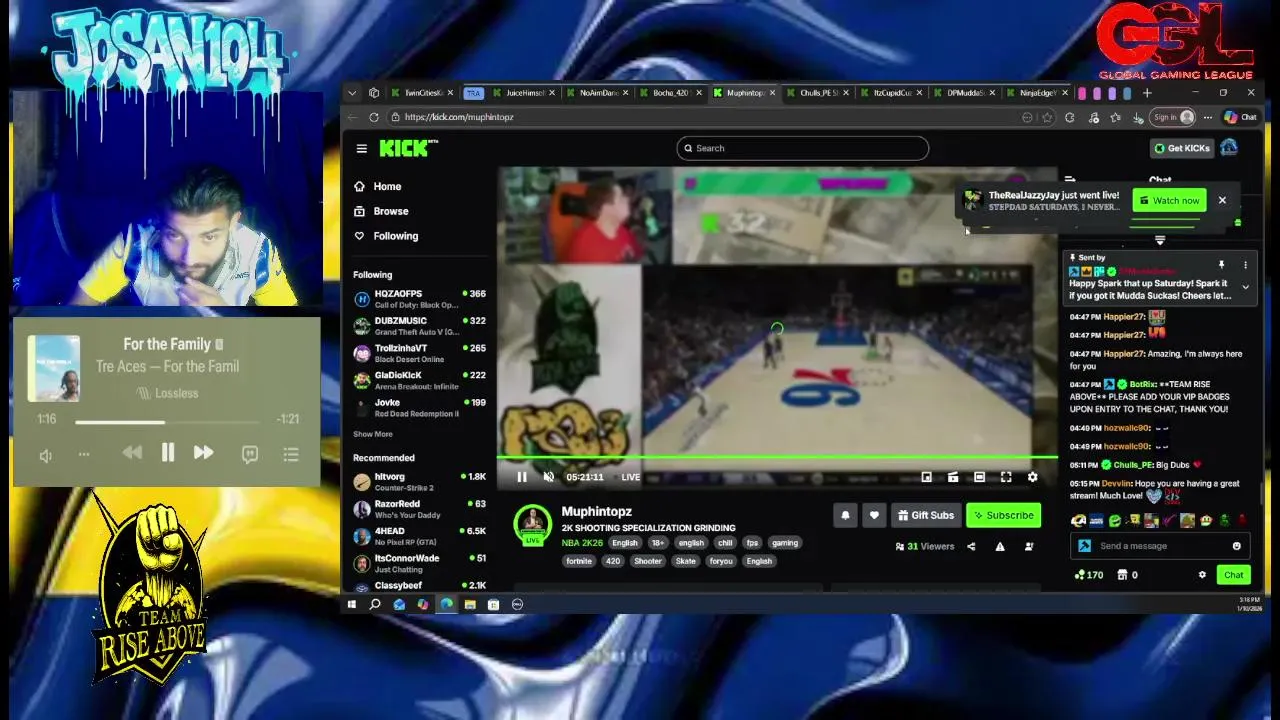Focus the Kick search box
Image resolution: width=1280 pixels, height=720 pixels.
tap(802, 148)
